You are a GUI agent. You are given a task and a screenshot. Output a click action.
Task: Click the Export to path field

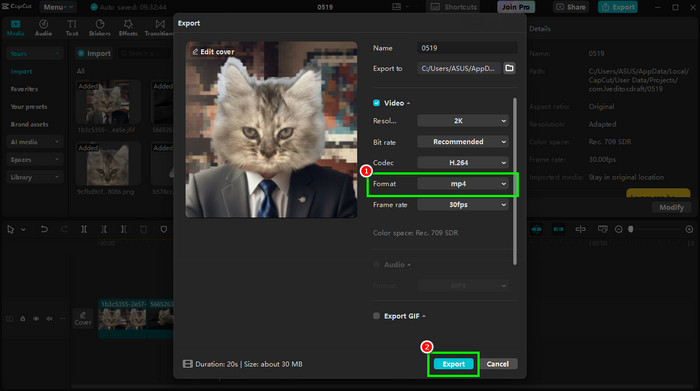click(x=458, y=68)
